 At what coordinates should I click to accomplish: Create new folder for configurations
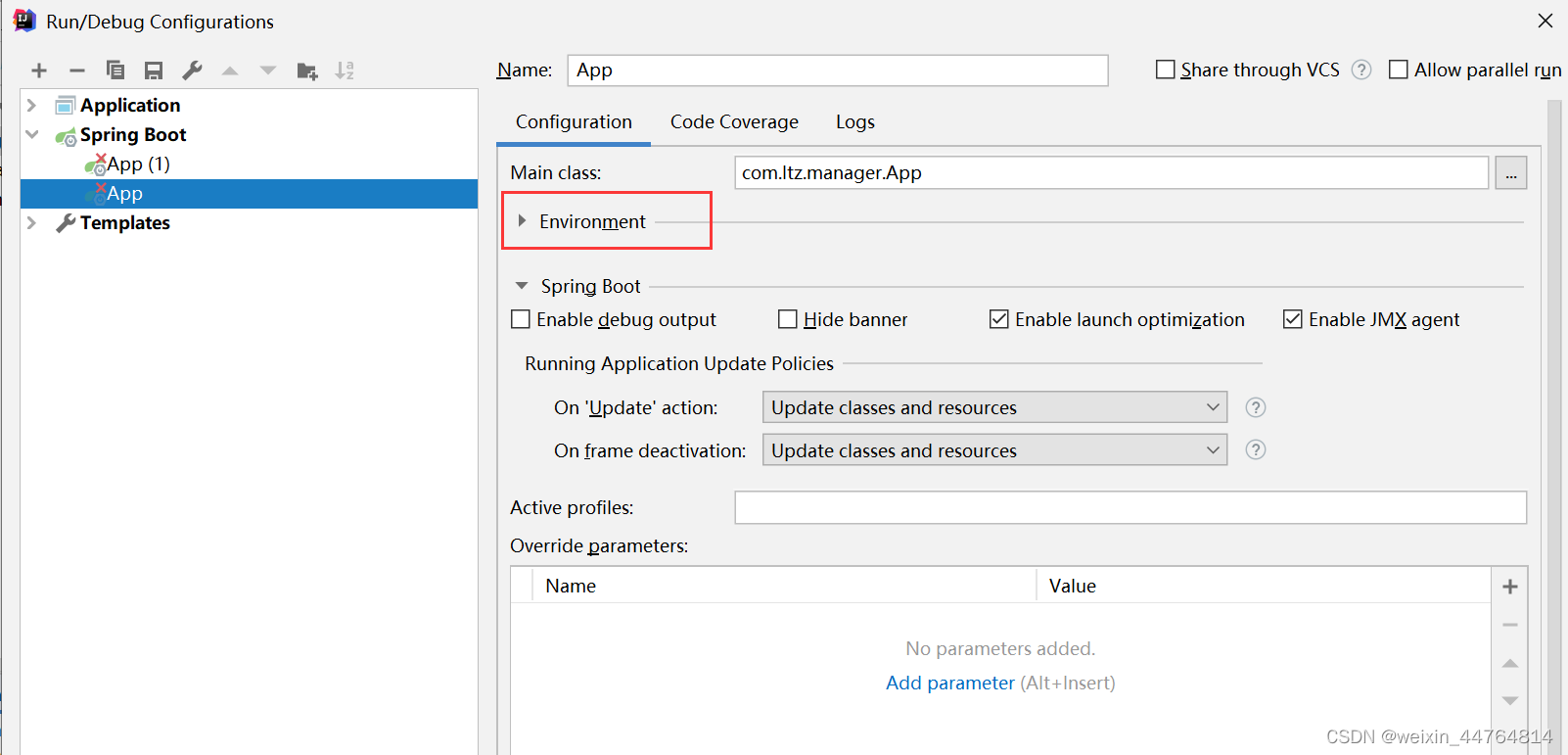[x=307, y=71]
